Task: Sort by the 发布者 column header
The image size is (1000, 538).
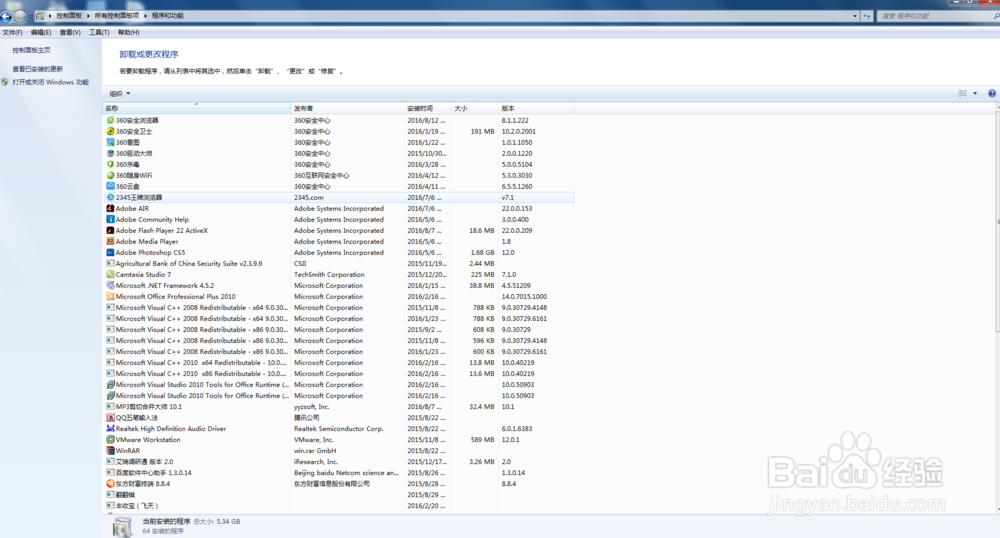Action: pos(348,108)
